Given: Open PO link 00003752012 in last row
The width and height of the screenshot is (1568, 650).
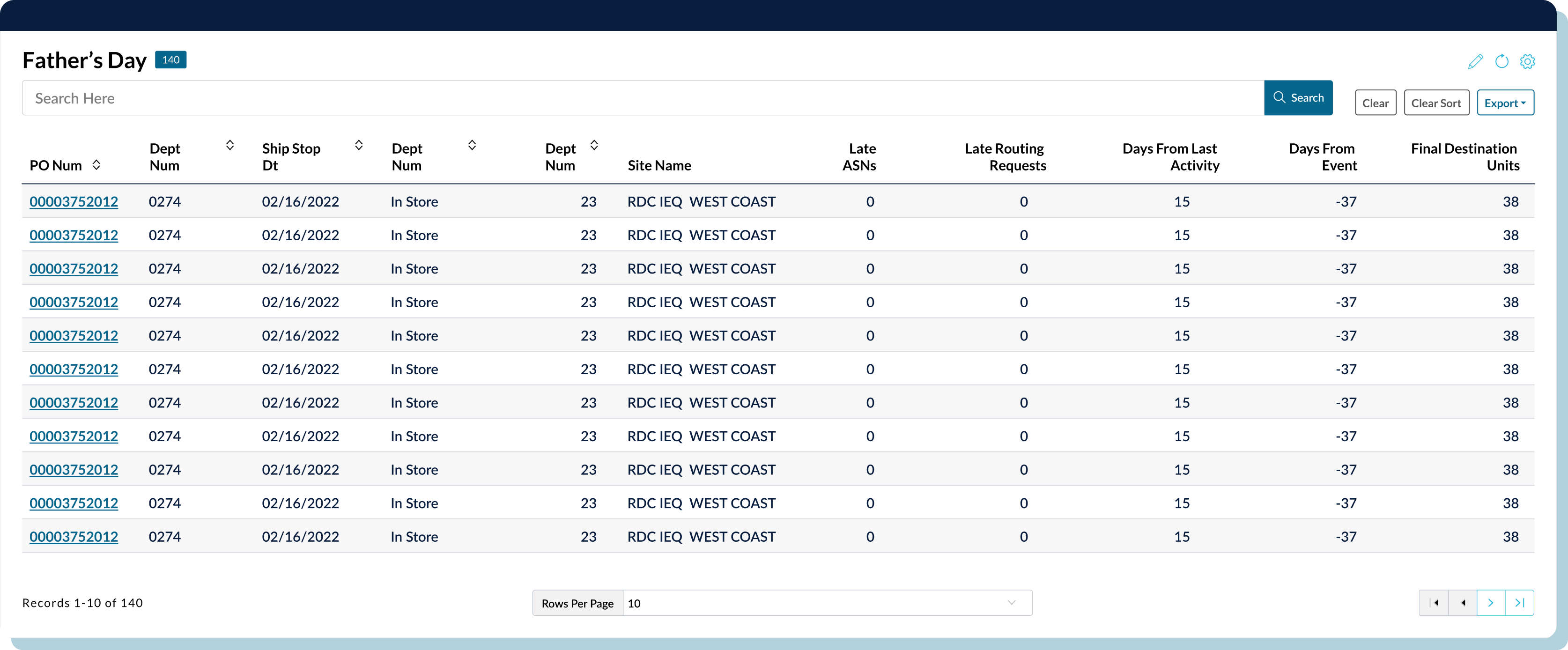Looking at the screenshot, I should pyautogui.click(x=74, y=536).
